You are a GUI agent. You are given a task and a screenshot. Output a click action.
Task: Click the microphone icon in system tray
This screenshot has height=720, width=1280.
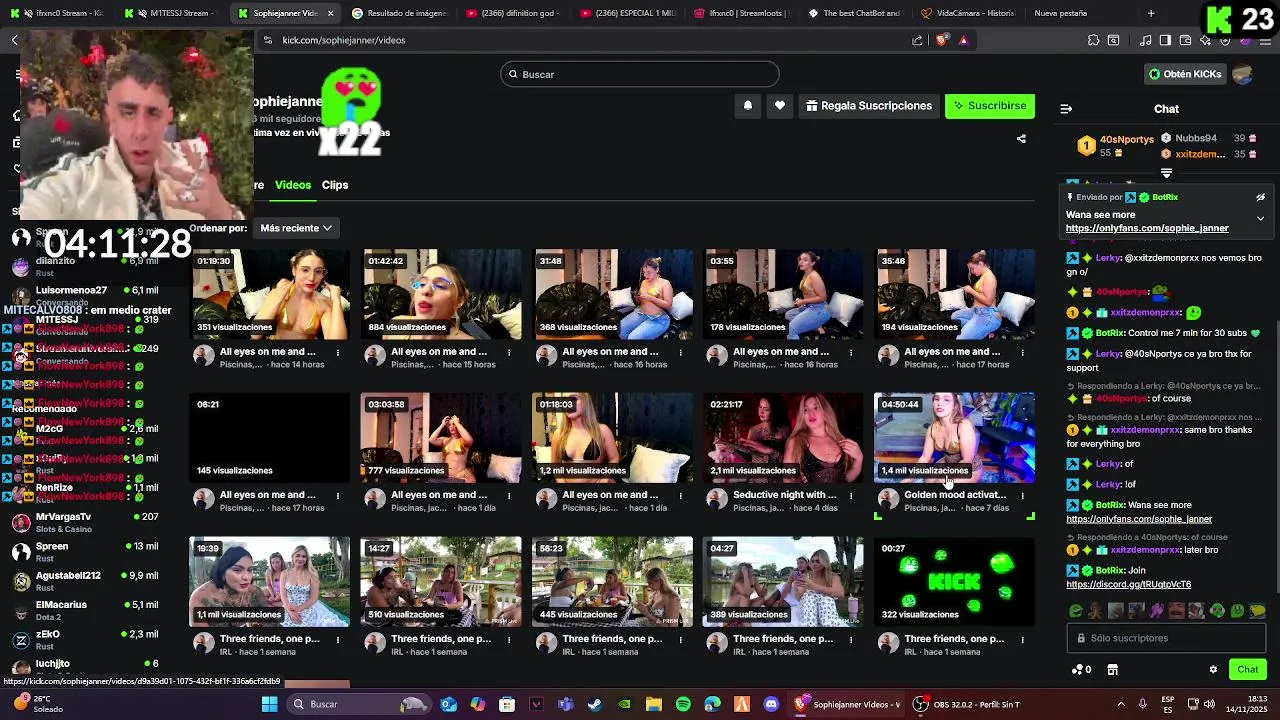pos(1142,704)
